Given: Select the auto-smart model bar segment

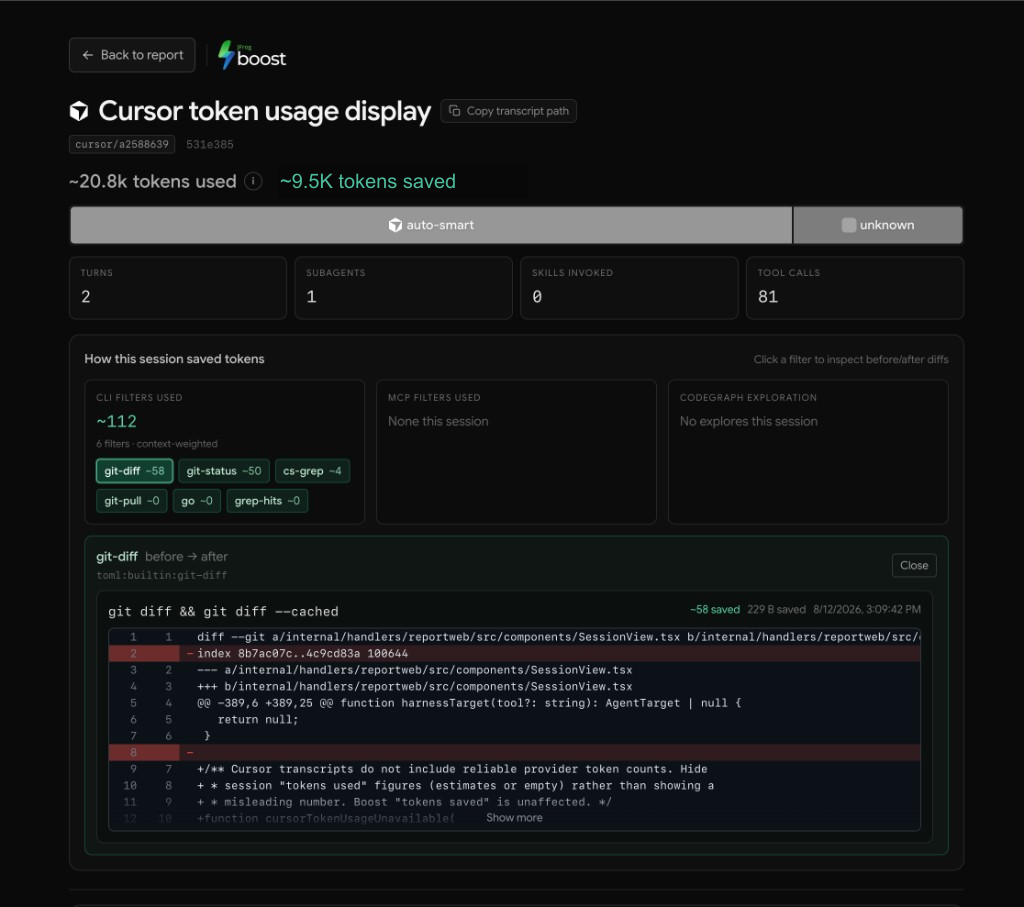Looking at the screenshot, I should [431, 225].
